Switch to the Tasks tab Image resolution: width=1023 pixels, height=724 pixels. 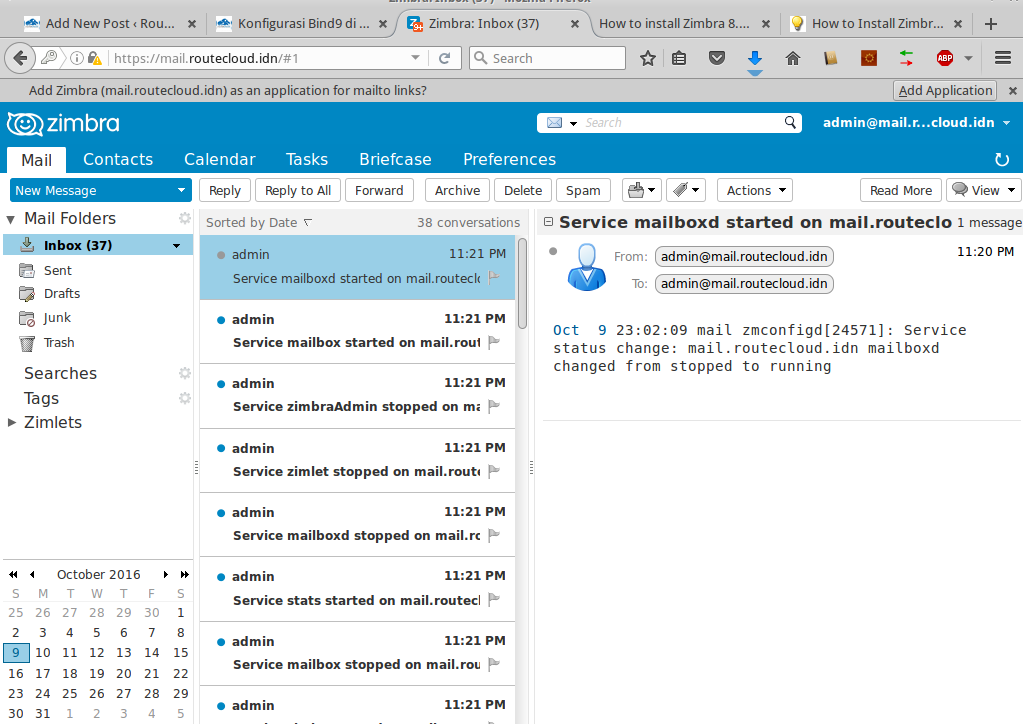click(307, 159)
